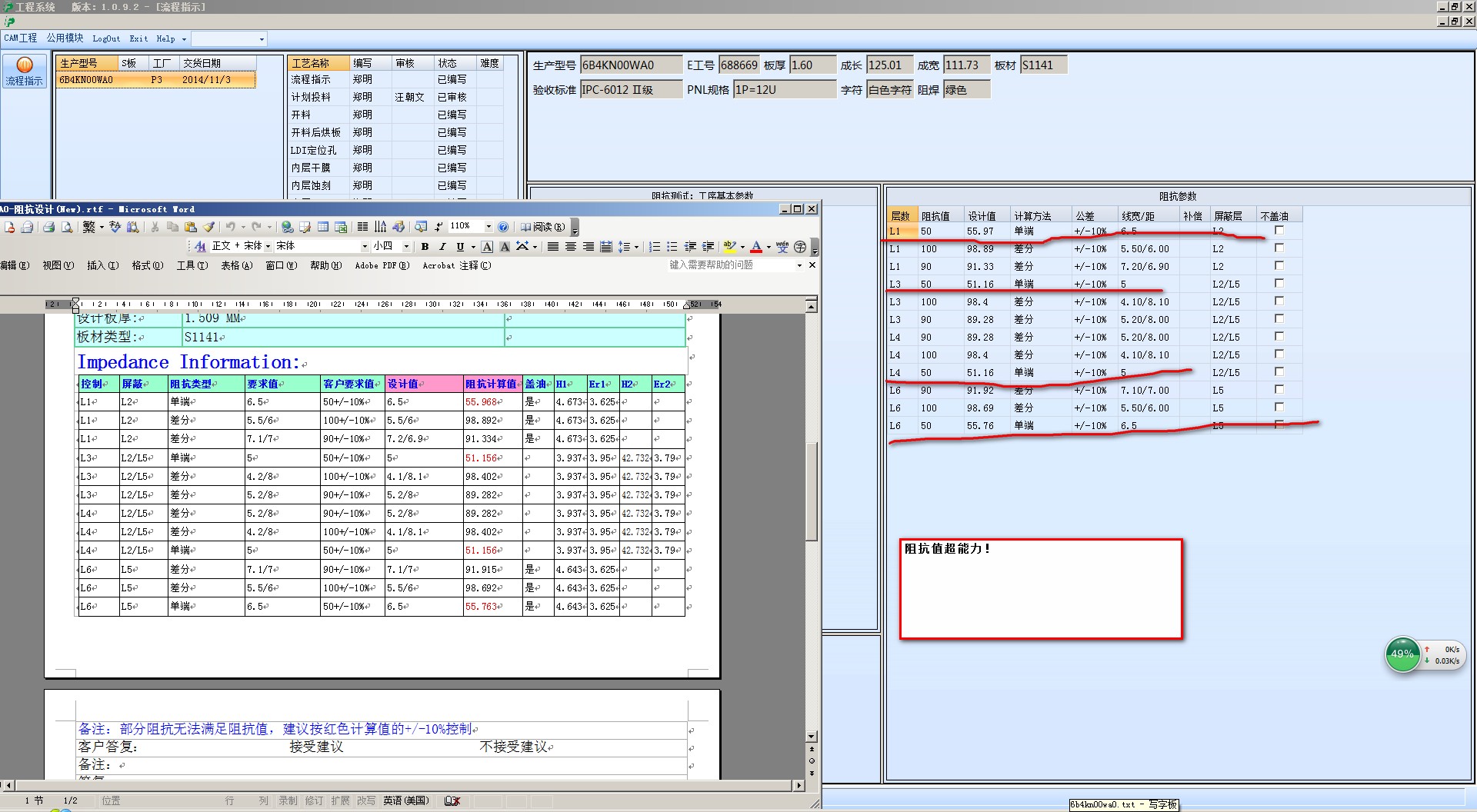1477x812 pixels.
Task: Click the 流程指示 sidebar button
Action: [x=24, y=71]
